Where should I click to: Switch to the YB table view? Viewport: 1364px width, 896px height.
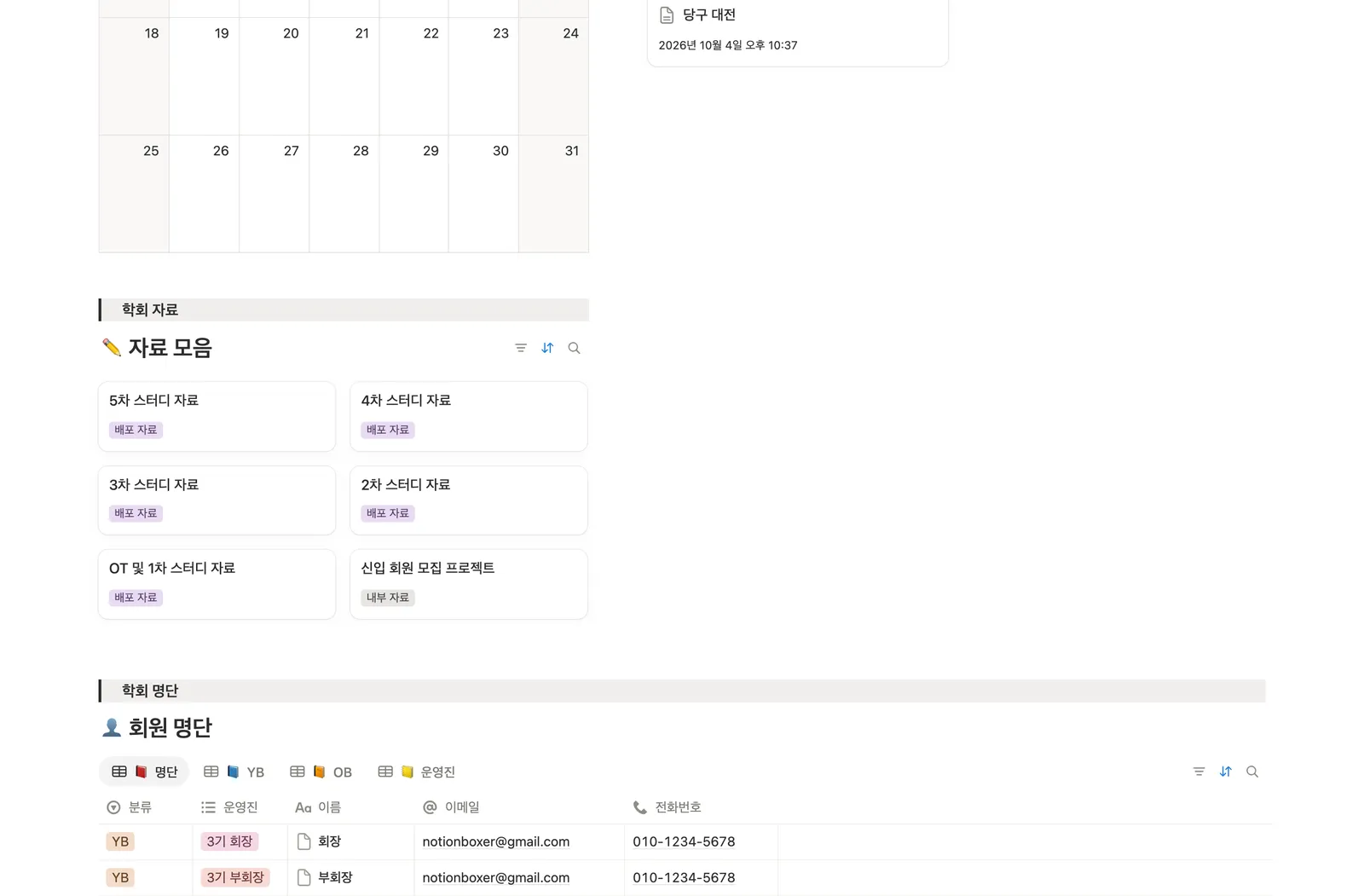point(234,772)
